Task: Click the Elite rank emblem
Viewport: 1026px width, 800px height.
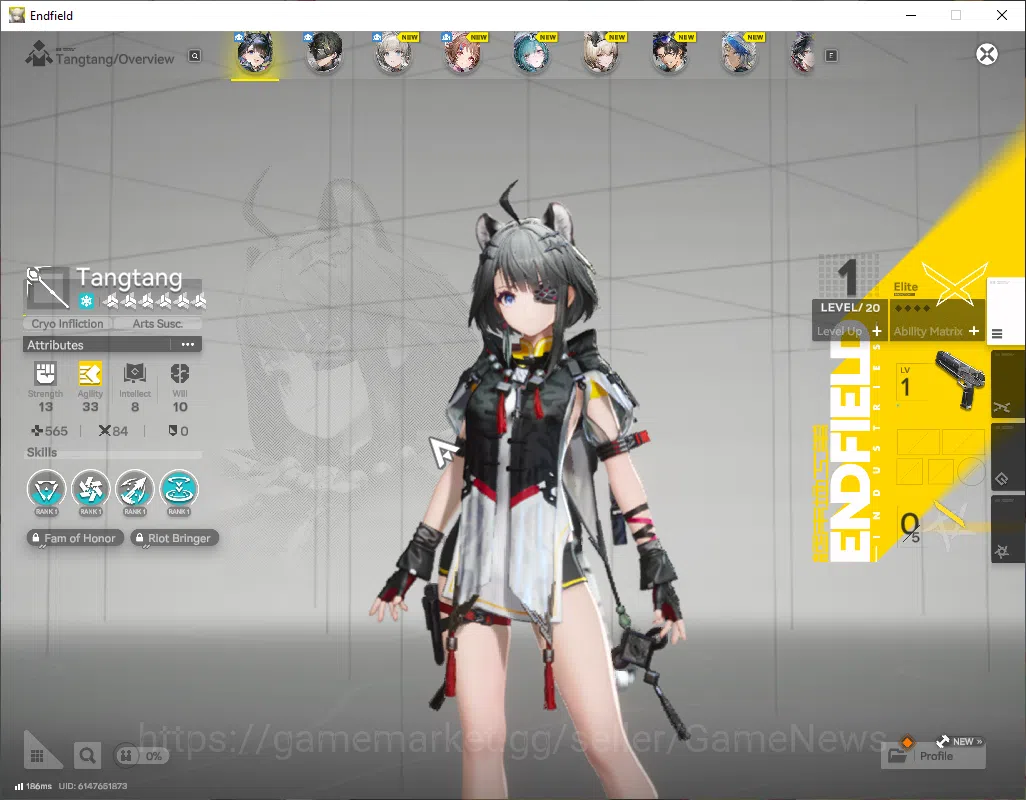Action: pos(954,283)
